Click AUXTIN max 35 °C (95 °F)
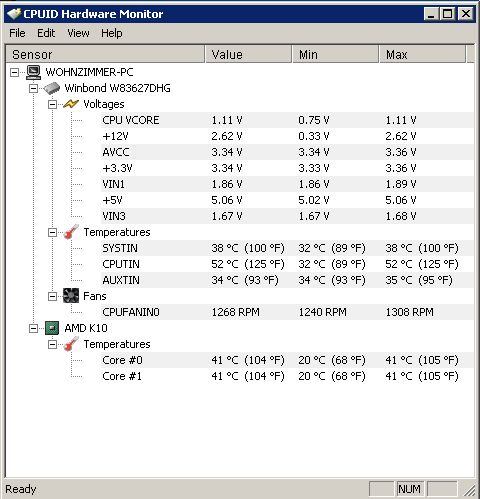 coord(419,280)
